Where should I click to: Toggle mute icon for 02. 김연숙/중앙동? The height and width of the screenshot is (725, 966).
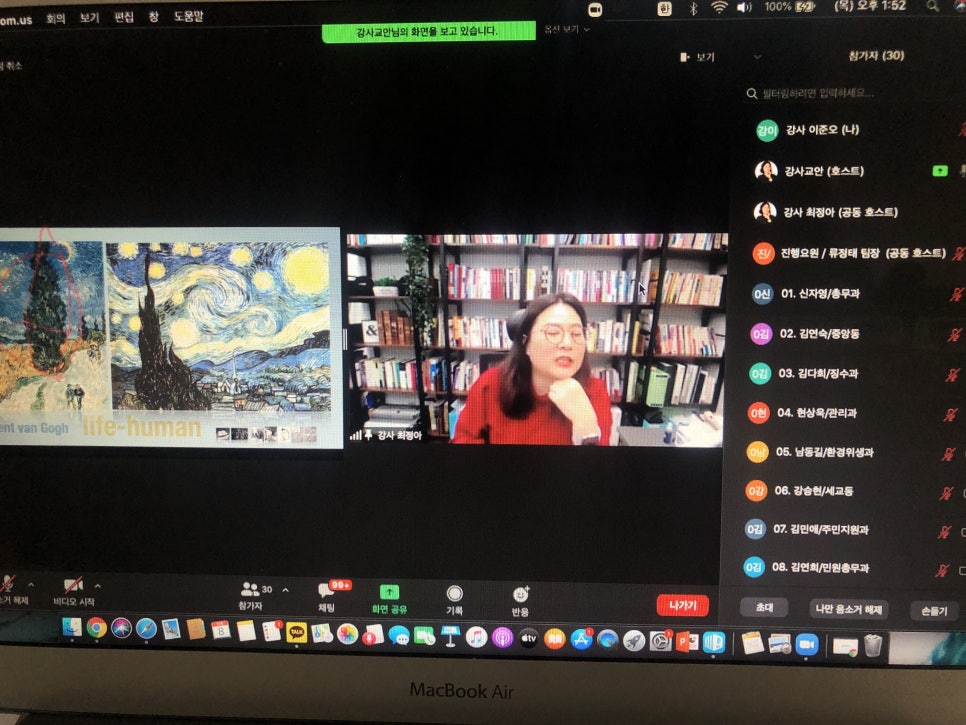pos(954,335)
